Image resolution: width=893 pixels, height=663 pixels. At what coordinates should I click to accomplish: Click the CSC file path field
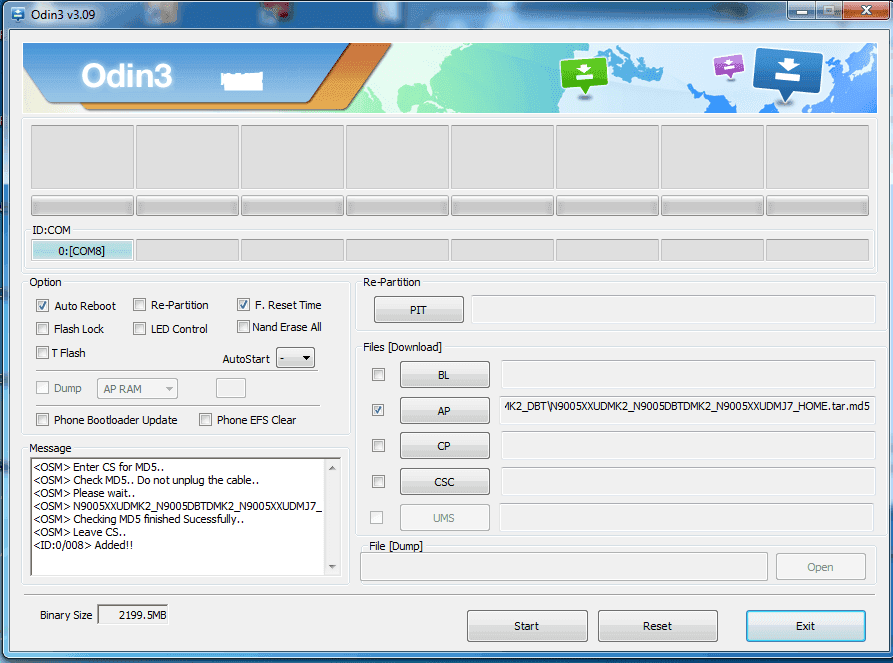(688, 481)
